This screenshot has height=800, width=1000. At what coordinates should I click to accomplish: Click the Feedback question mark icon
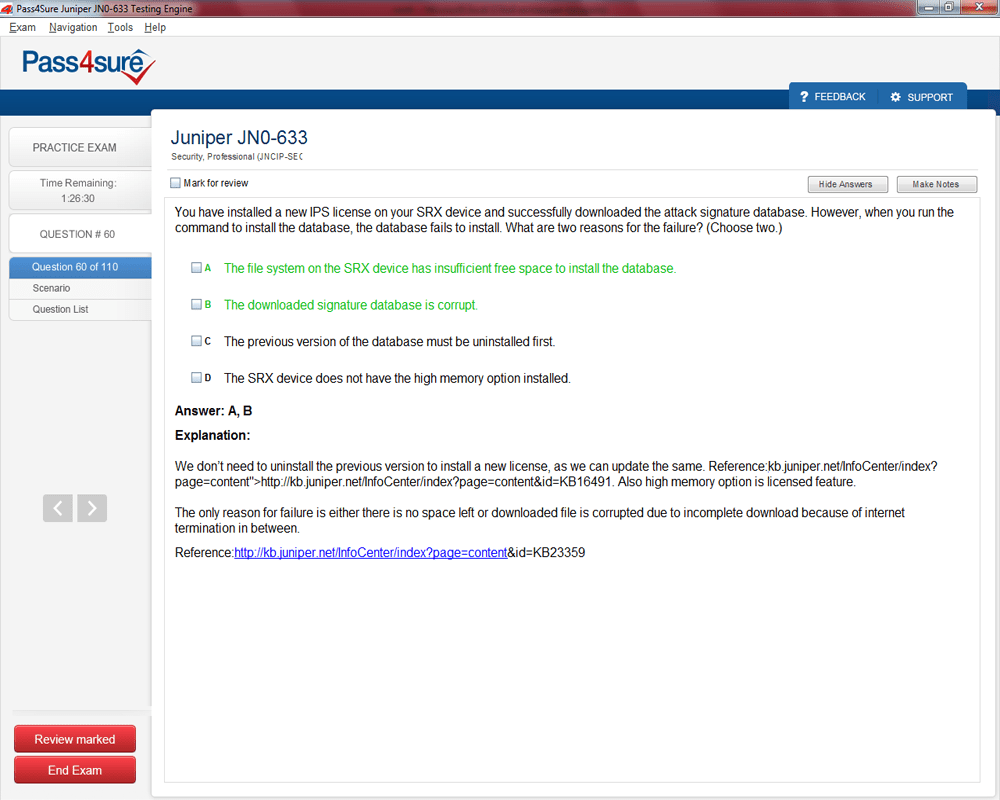(x=804, y=96)
